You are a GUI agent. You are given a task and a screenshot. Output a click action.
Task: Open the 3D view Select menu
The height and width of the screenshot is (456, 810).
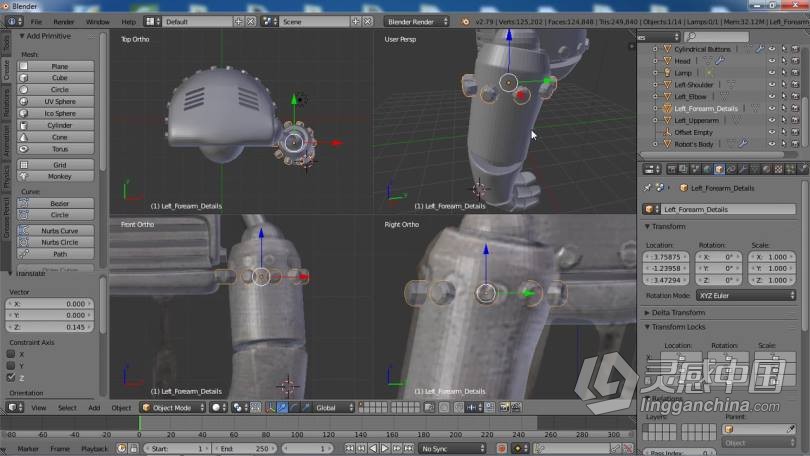click(67, 407)
